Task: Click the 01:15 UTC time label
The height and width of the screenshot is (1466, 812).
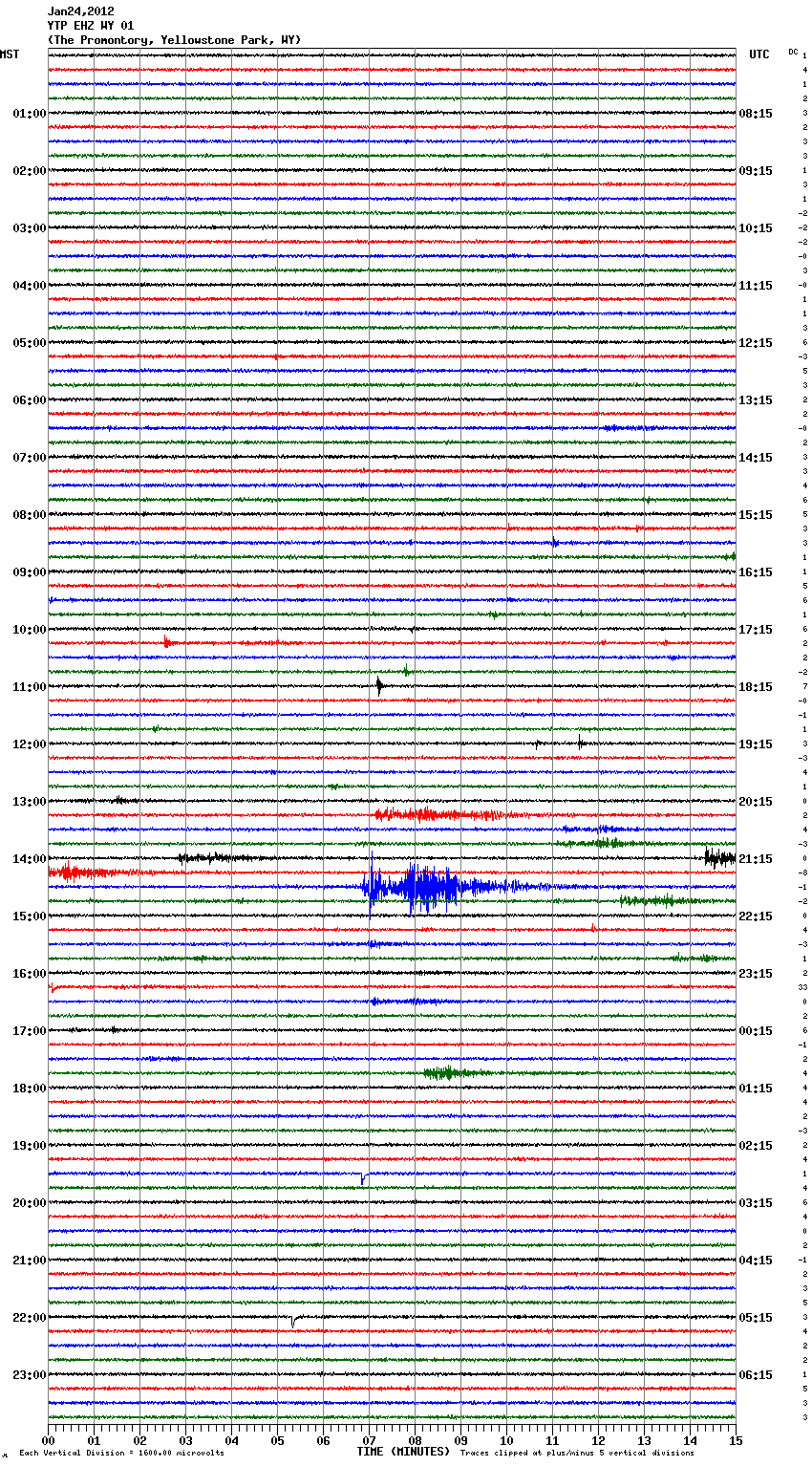Action: point(756,1089)
